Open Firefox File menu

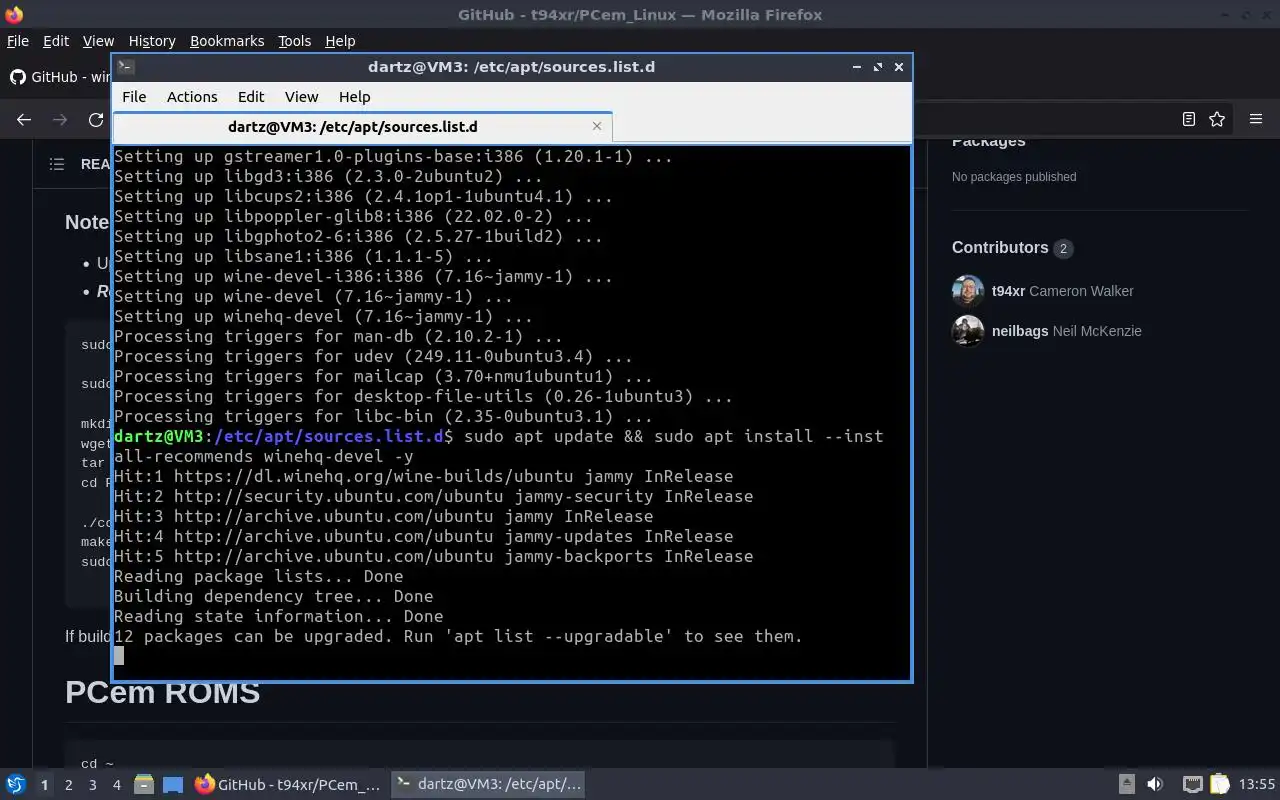click(x=18, y=41)
